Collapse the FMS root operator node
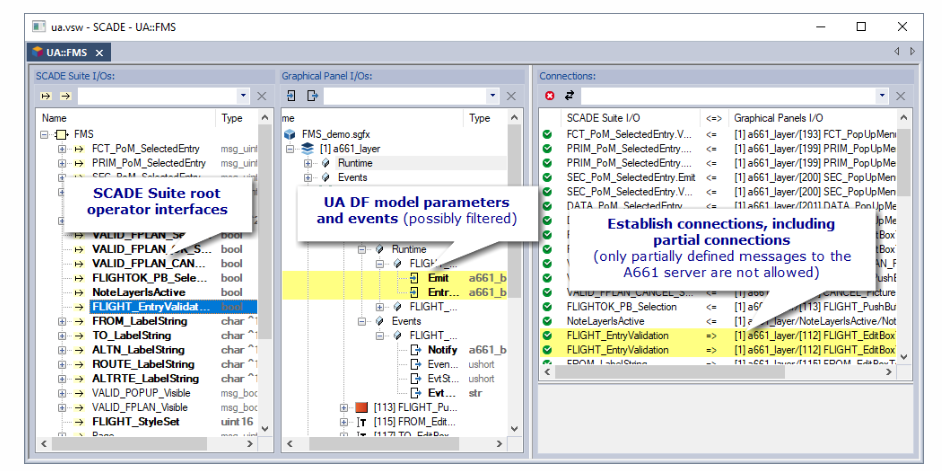Viewport: 942px width, 471px height. click(44, 135)
